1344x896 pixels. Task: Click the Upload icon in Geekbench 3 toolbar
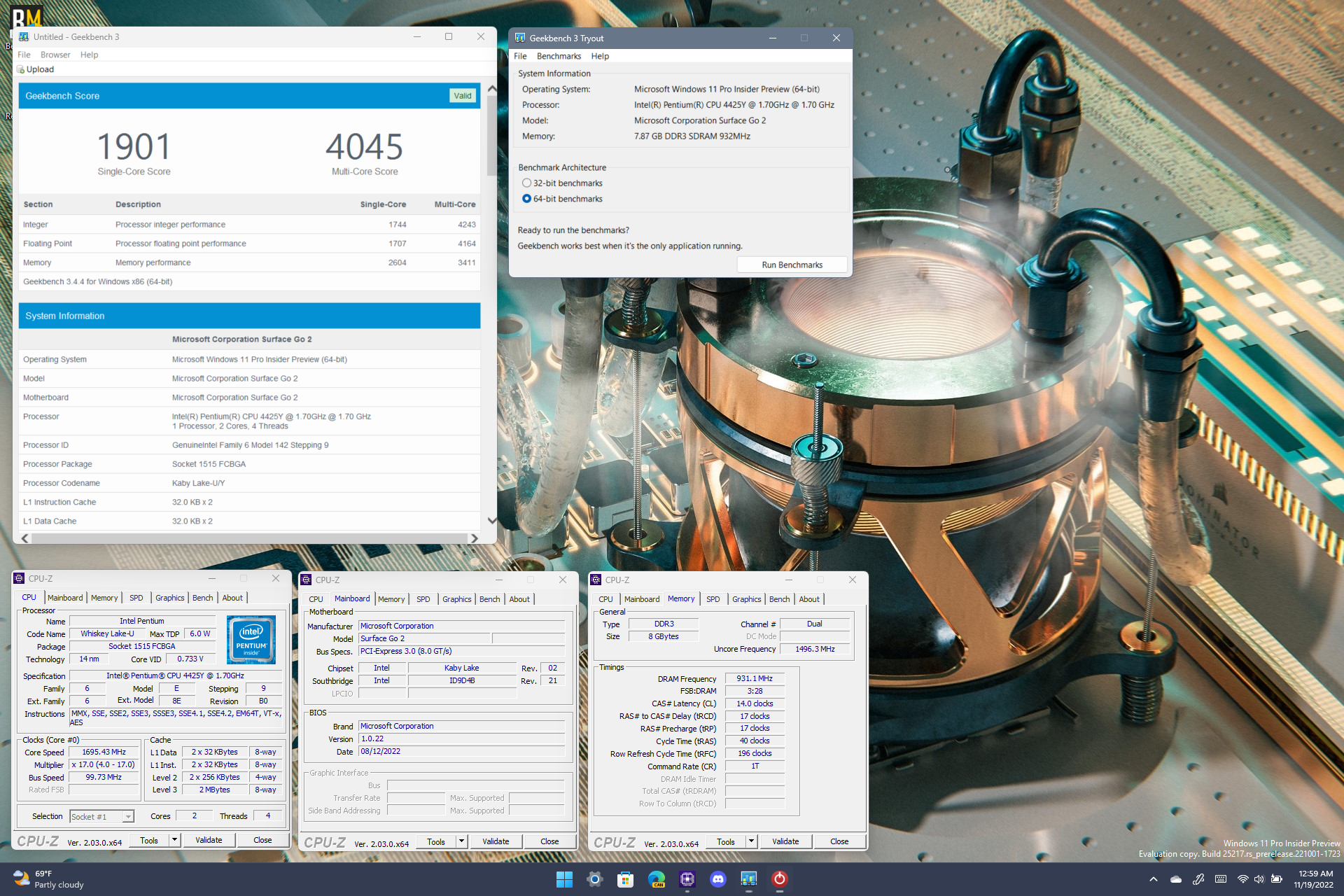(21, 69)
